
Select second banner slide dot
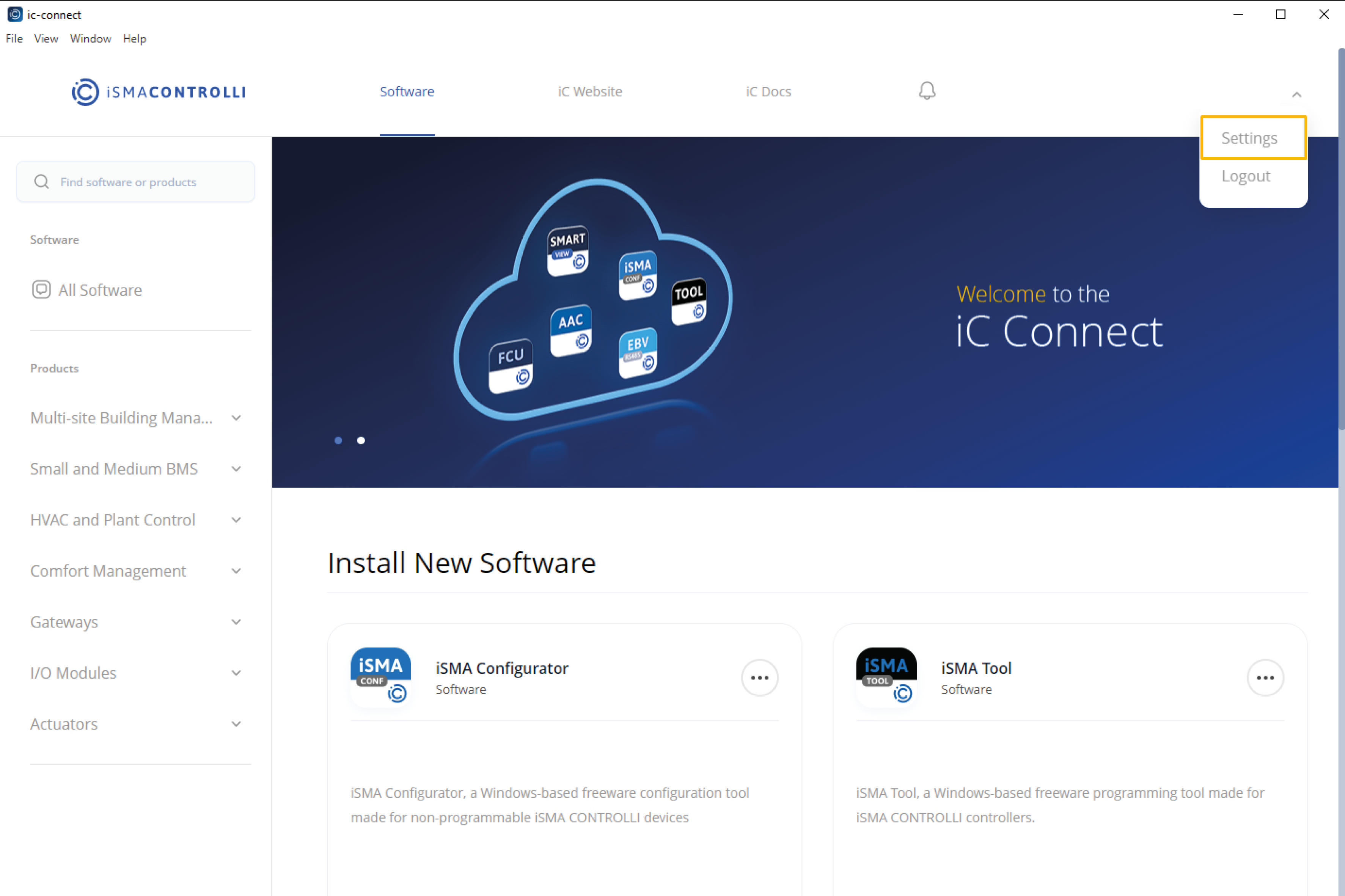361,440
